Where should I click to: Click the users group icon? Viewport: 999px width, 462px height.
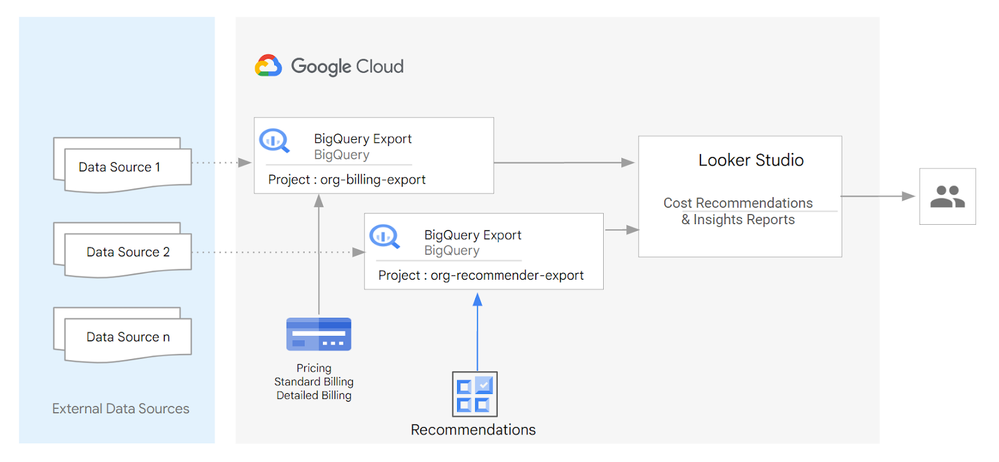click(947, 196)
